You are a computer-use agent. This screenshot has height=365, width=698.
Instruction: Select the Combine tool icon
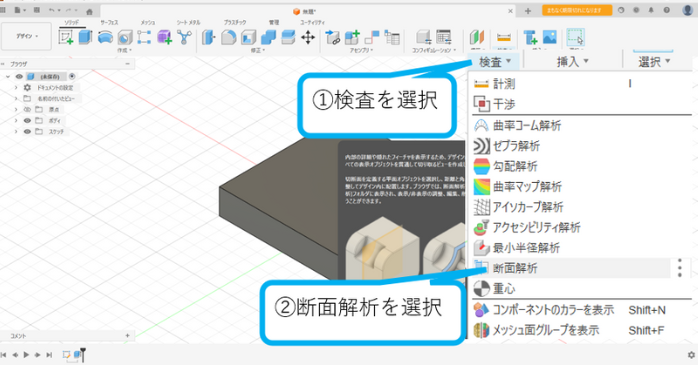click(x=268, y=37)
